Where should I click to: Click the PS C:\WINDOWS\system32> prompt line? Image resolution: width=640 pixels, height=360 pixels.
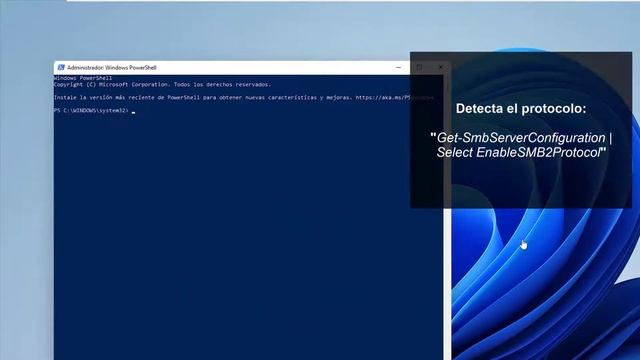tap(94, 111)
